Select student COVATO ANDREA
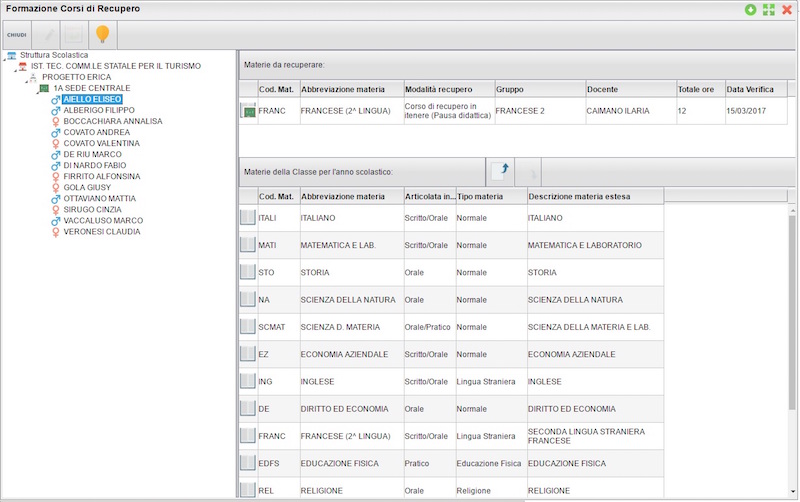800x502 pixels. (96, 132)
